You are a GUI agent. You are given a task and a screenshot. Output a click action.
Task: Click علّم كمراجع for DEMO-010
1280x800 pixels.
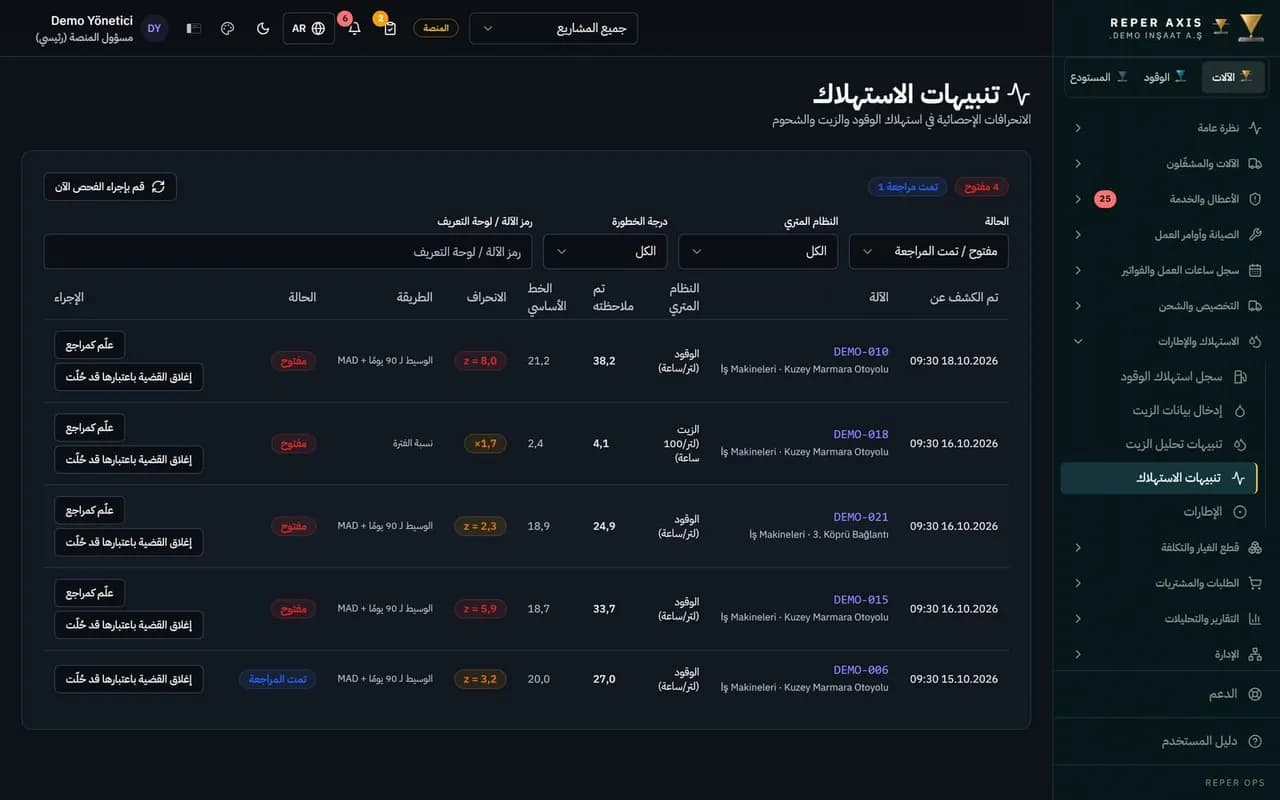pyautogui.click(x=90, y=345)
